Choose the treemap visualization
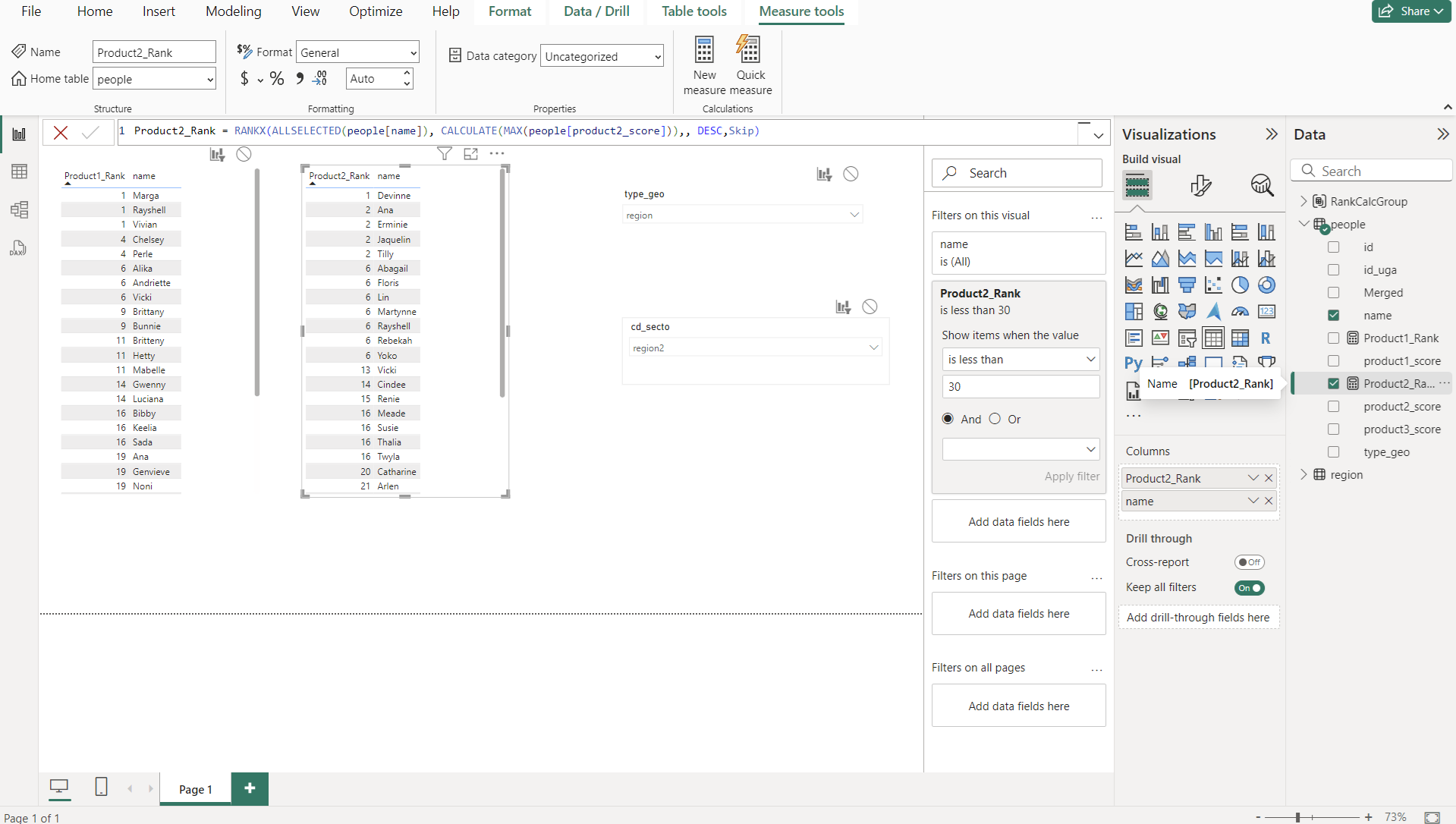The width and height of the screenshot is (1456, 824). pyautogui.click(x=1134, y=312)
